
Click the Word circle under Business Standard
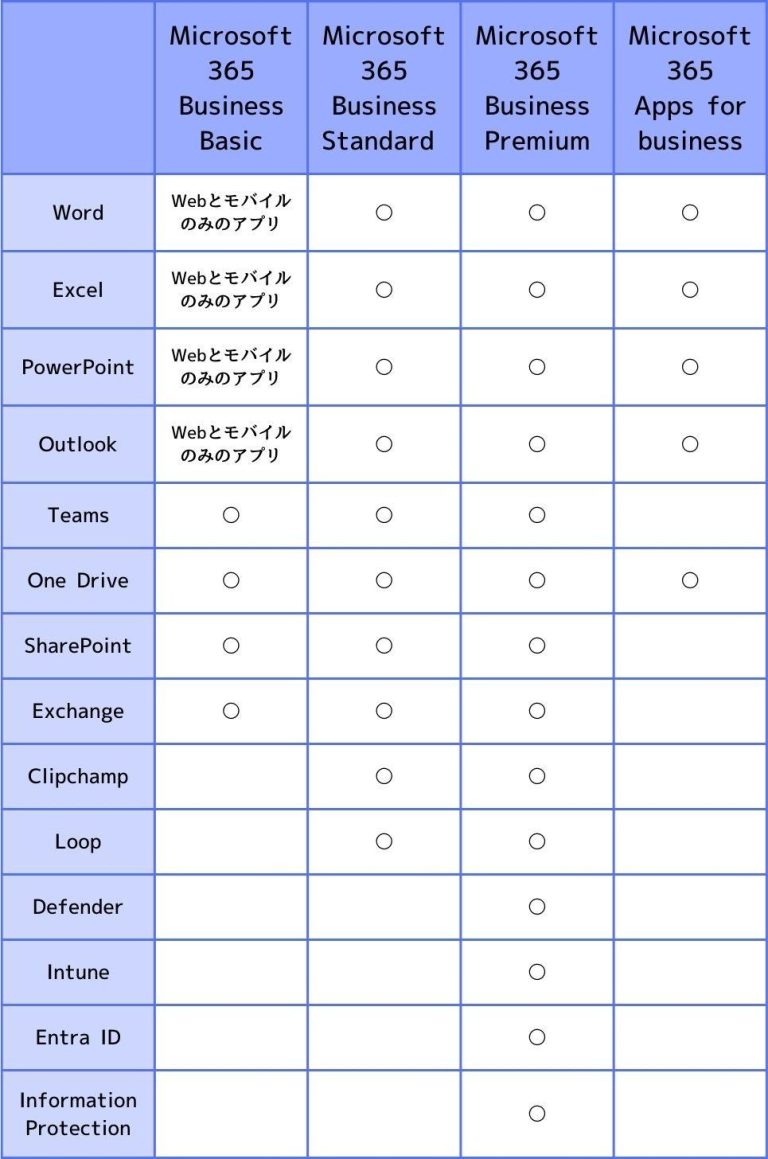pos(384,213)
